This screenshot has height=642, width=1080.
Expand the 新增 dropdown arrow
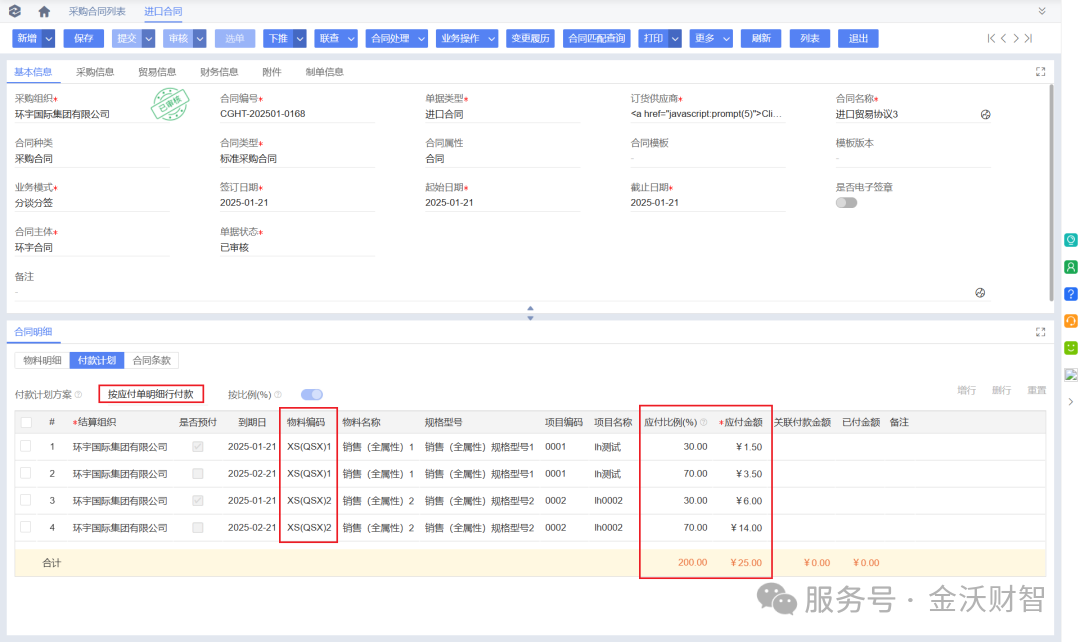click(49, 39)
